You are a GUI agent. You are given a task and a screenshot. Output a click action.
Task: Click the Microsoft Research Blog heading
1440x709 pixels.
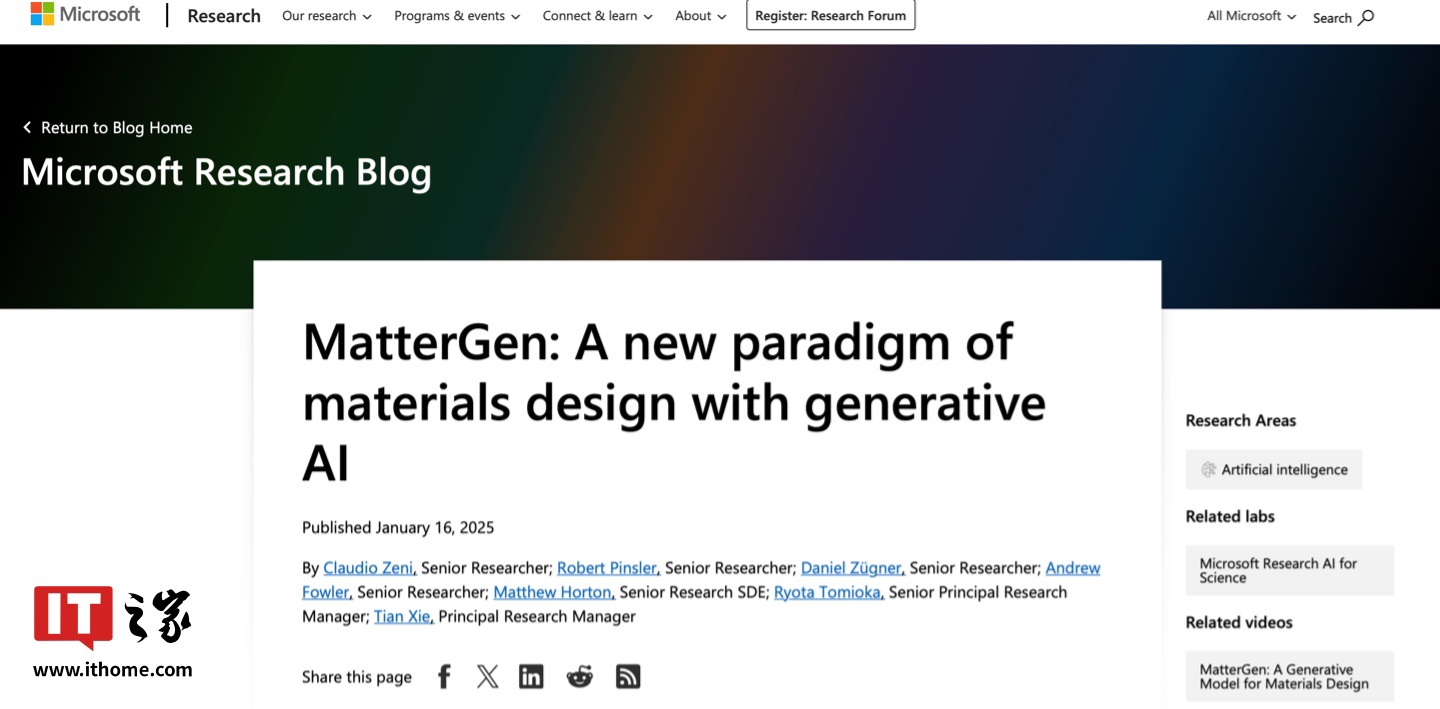(227, 172)
